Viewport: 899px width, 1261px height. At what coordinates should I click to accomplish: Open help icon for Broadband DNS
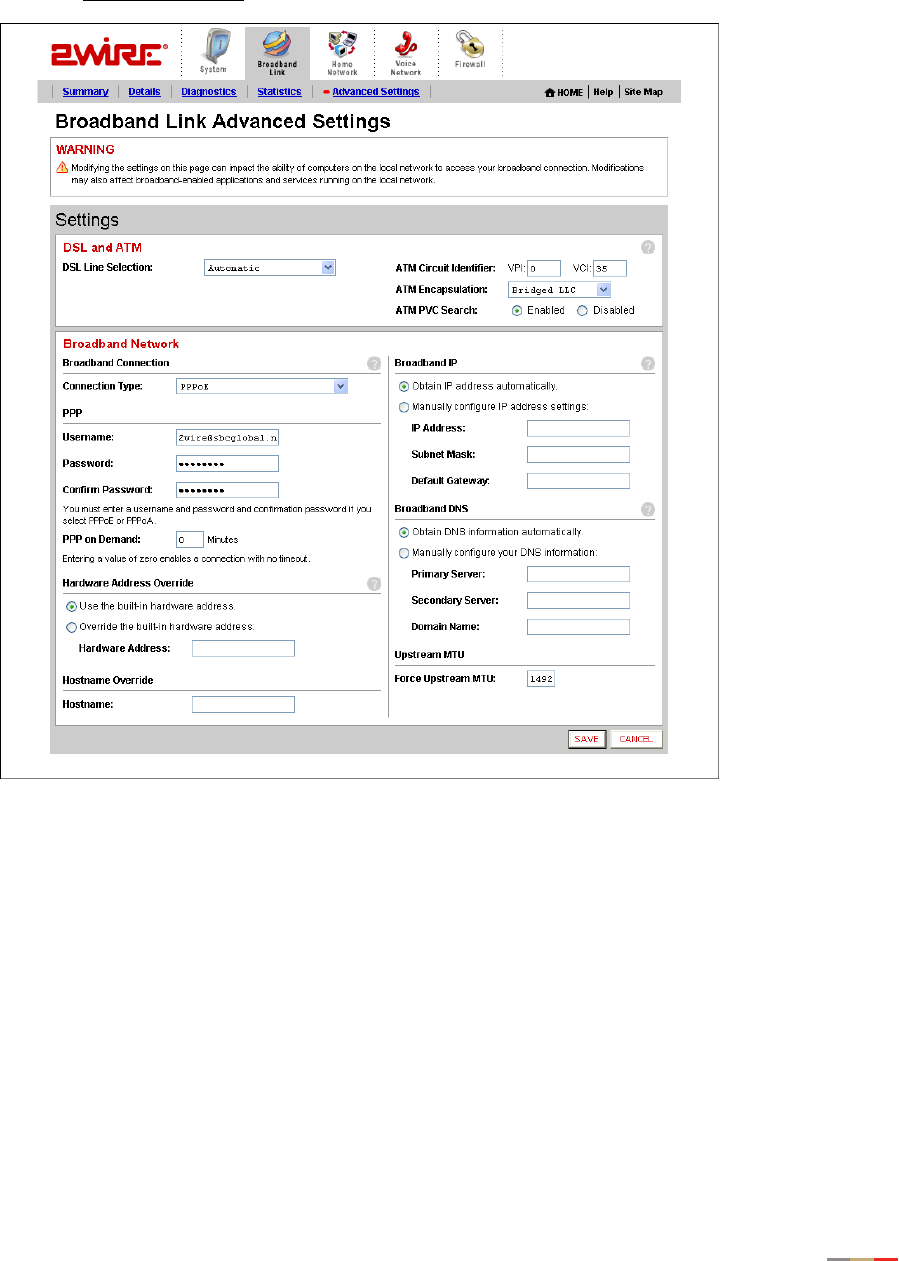(647, 509)
